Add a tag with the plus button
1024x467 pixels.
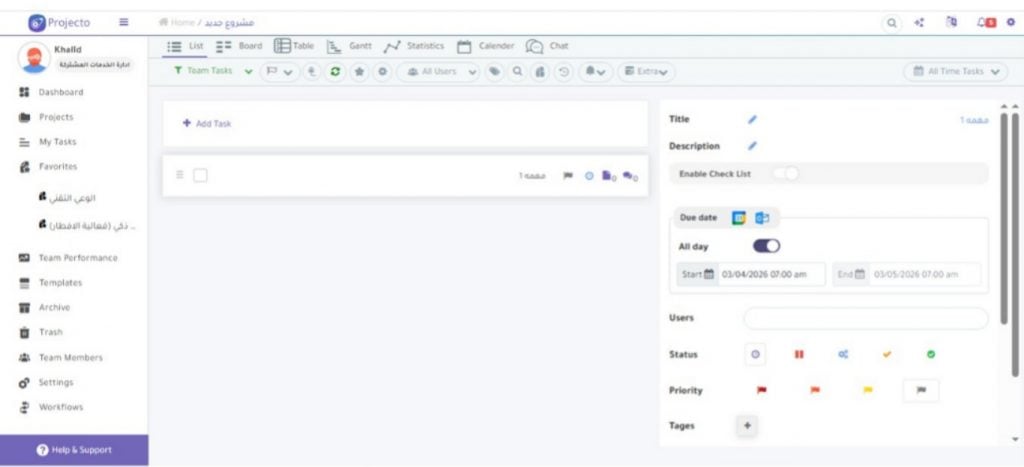tap(746, 426)
